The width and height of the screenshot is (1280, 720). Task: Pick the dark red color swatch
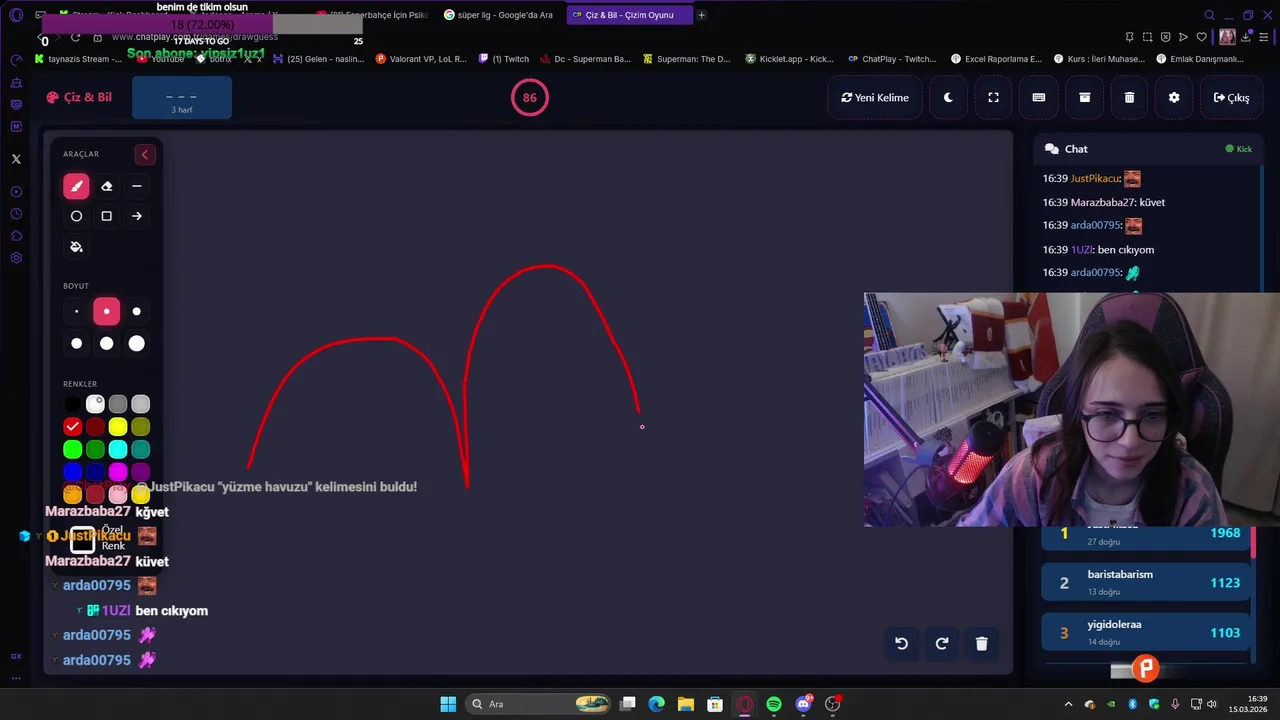pyautogui.click(x=95, y=427)
